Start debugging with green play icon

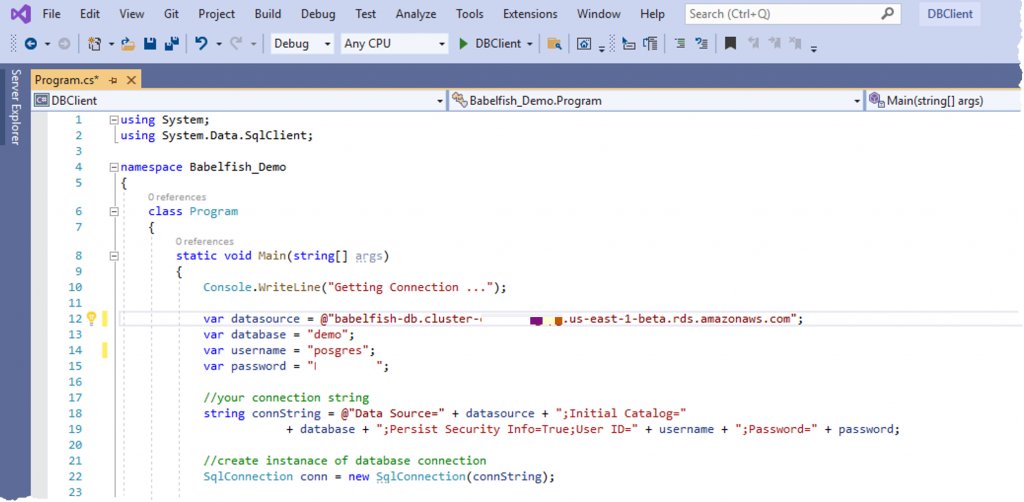463,44
